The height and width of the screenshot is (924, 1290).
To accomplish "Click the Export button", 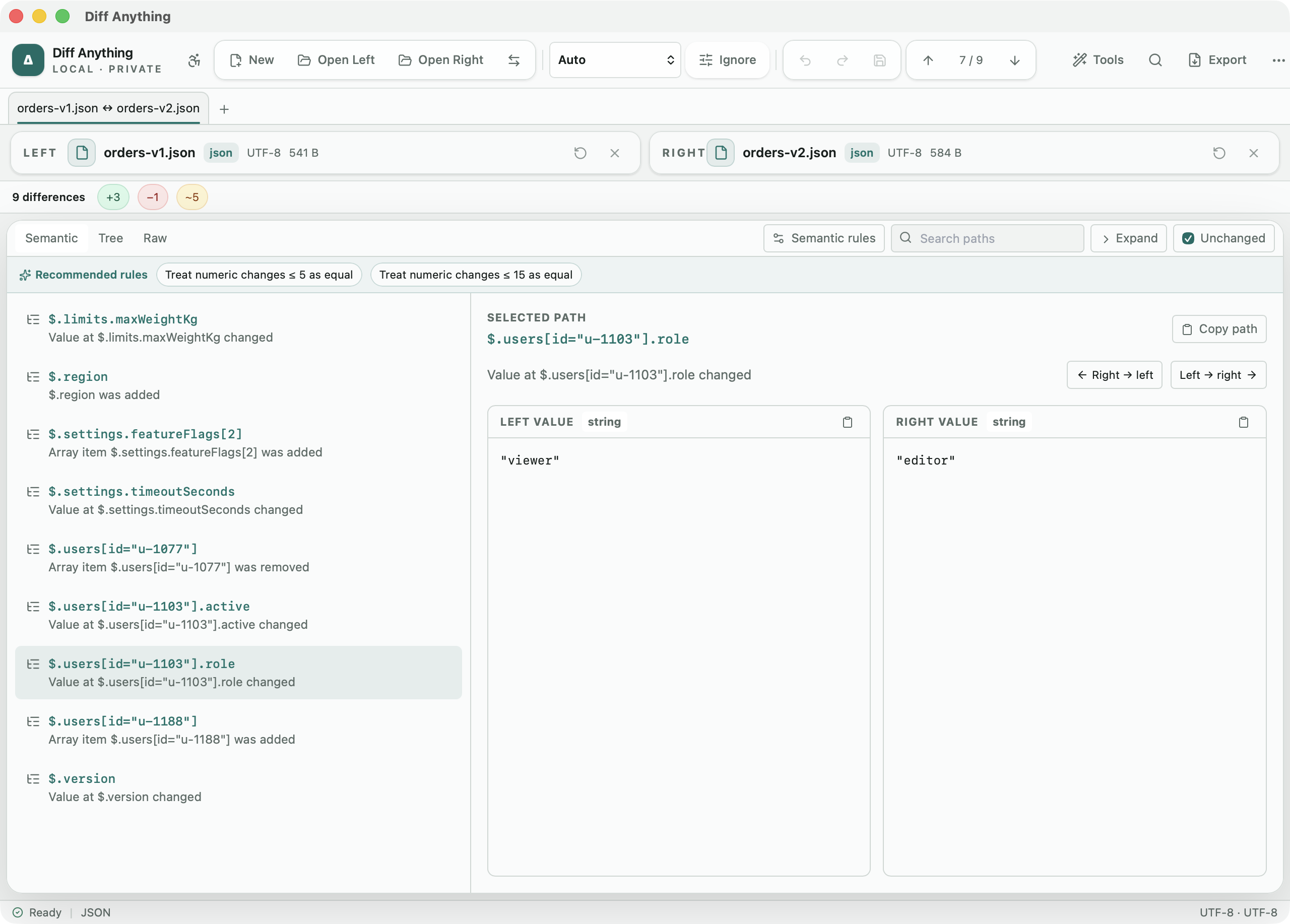I will [x=1216, y=60].
